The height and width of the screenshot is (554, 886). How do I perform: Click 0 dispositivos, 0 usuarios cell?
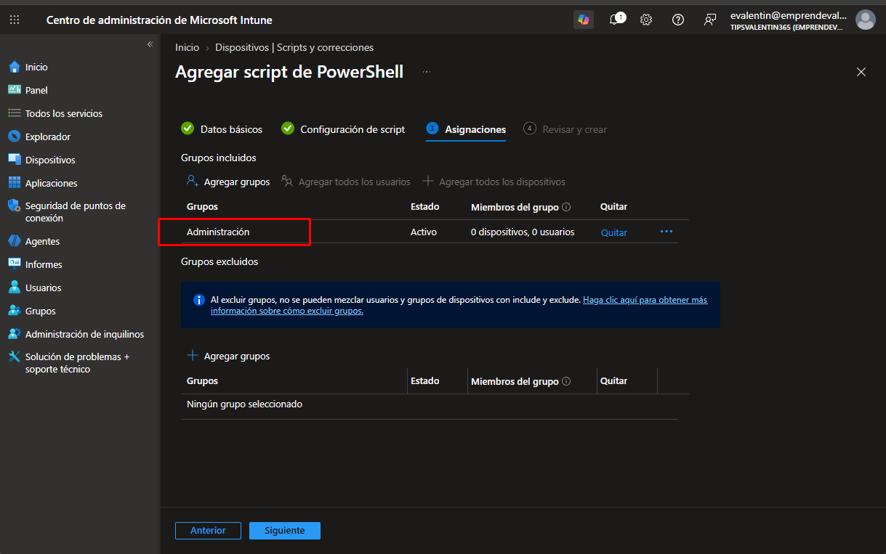point(522,232)
